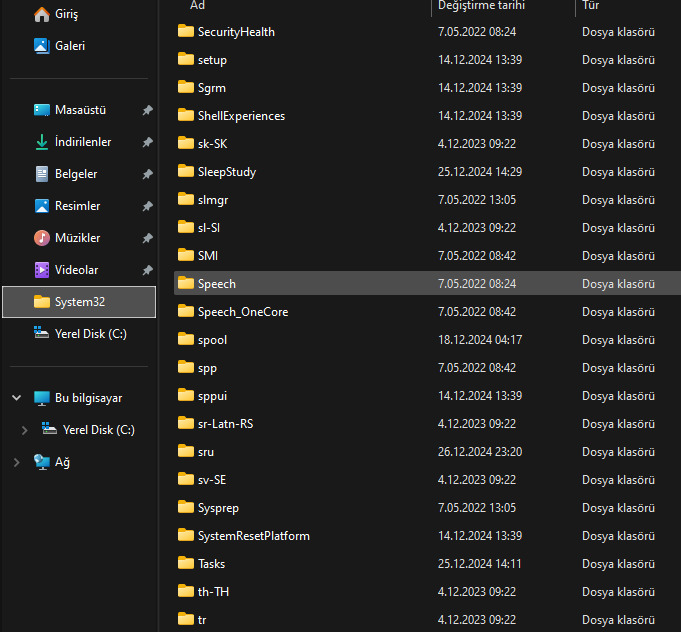
Task: Click the SleepStudy folder icon
Action: click(x=186, y=171)
